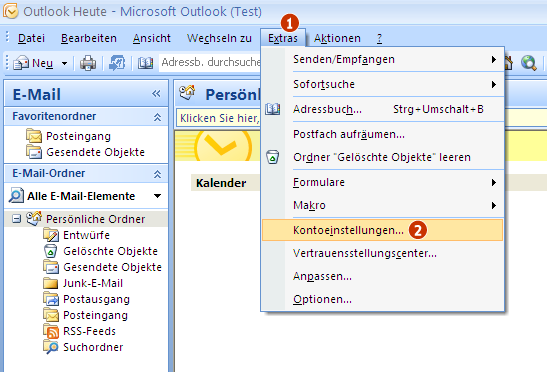Select Persönliche Ordner in folder tree
547x372 pixels.
96,219
